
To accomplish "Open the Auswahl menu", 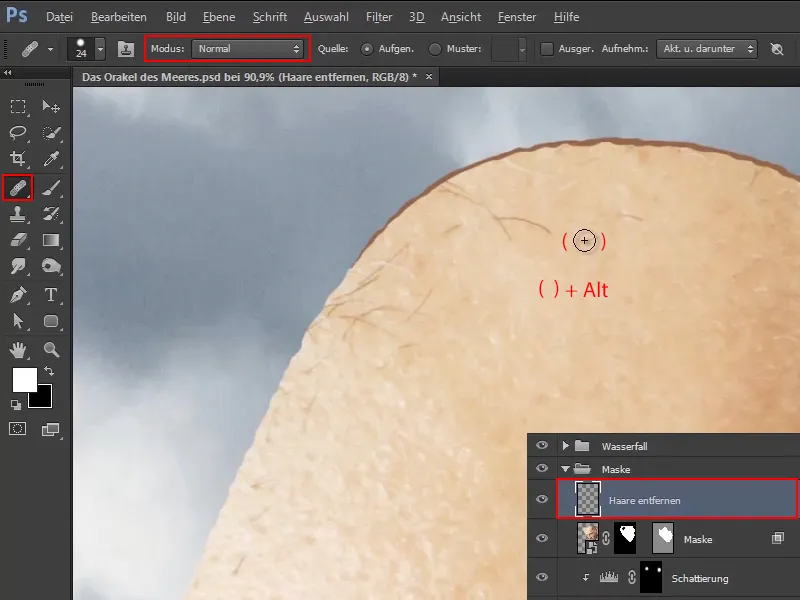I will coord(326,17).
